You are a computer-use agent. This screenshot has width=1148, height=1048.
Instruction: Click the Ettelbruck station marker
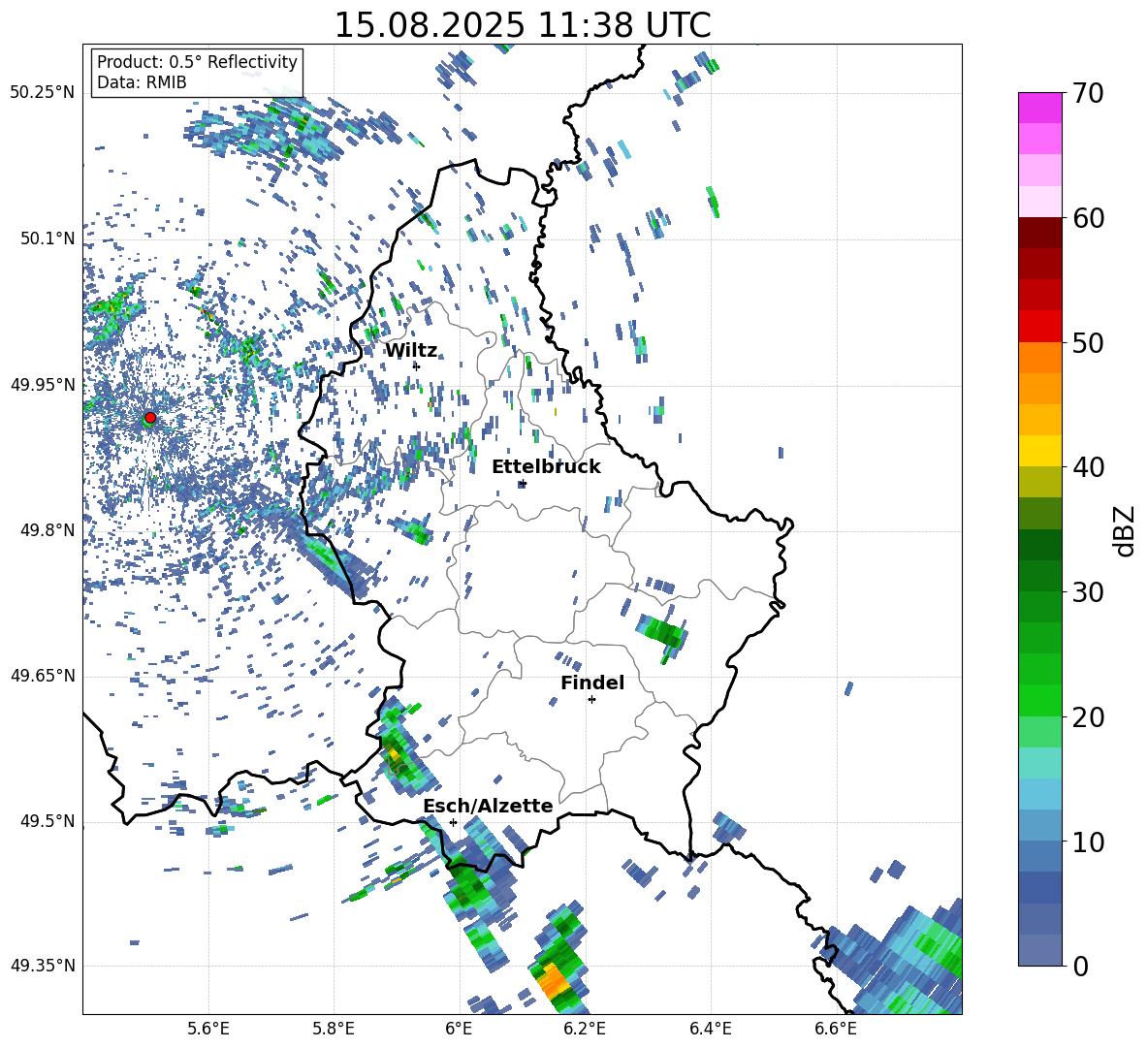(x=522, y=484)
